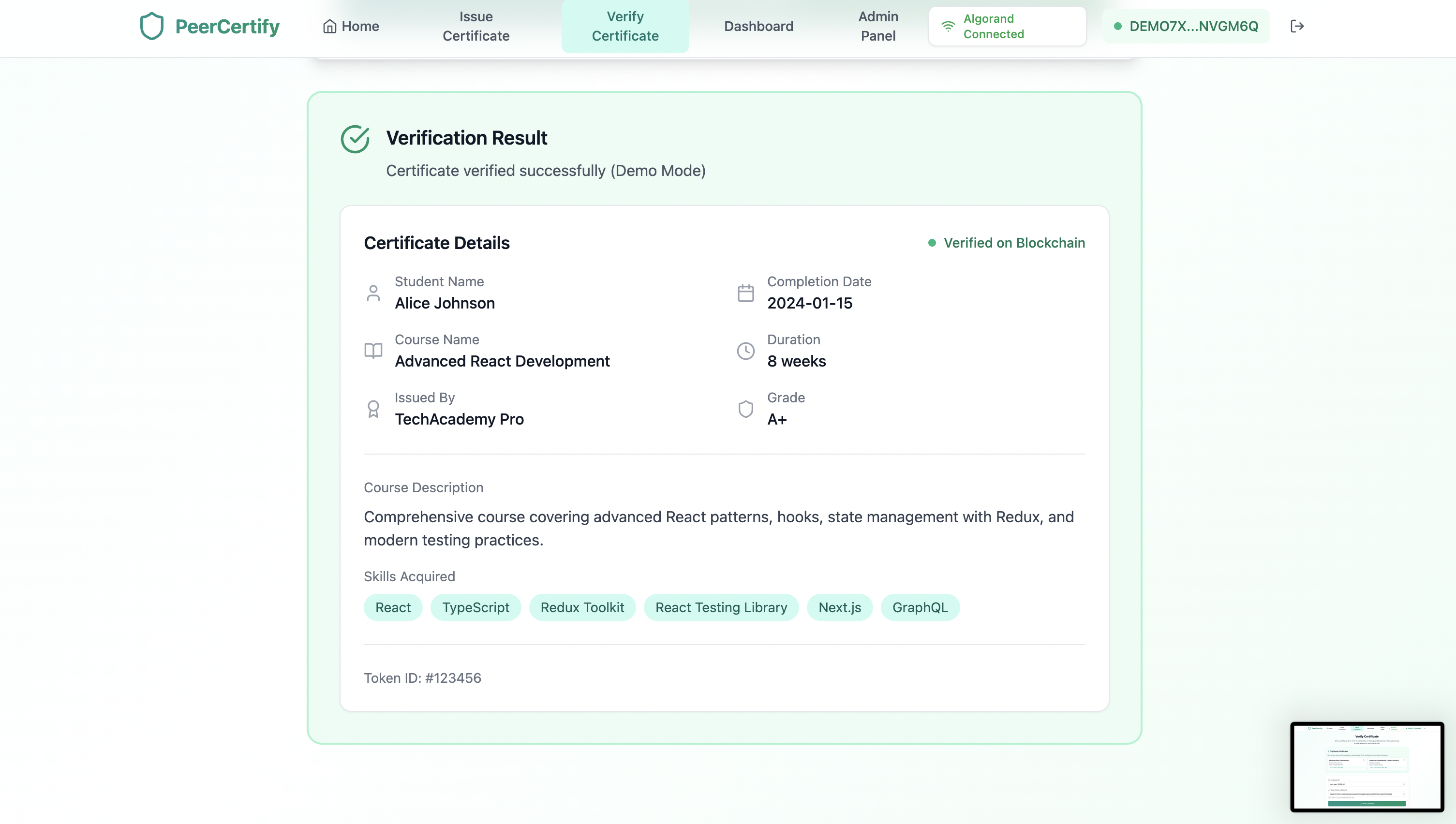The height and width of the screenshot is (824, 1456).
Task: Click the Algorand wifi connection icon
Action: click(x=948, y=26)
